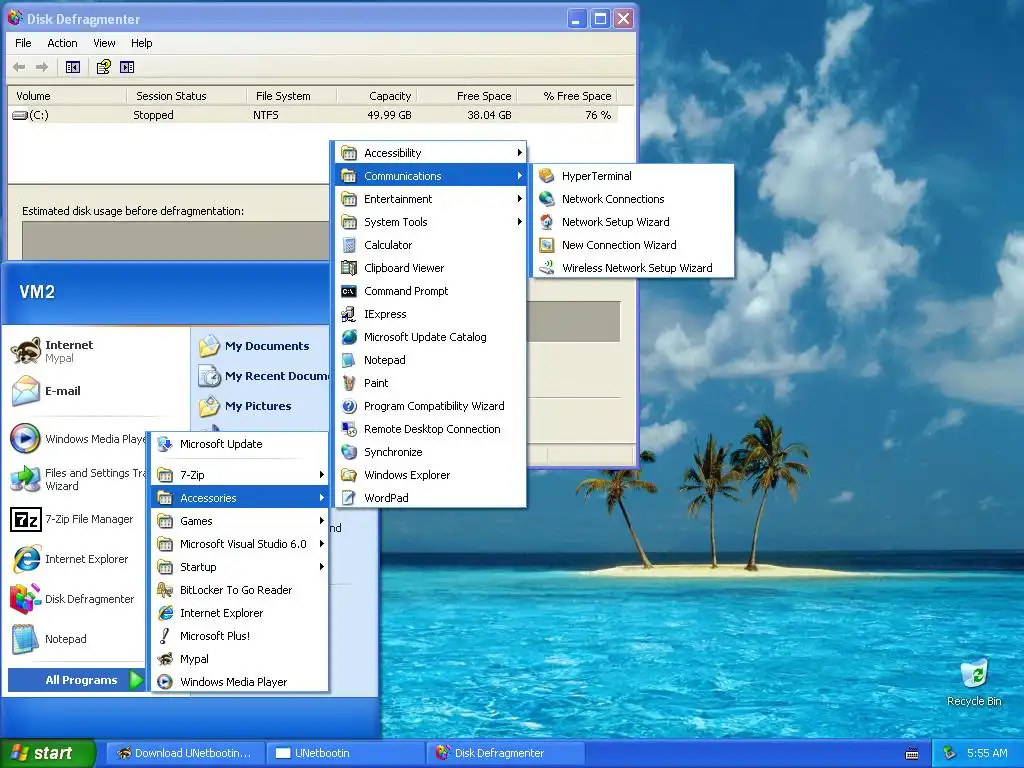The height and width of the screenshot is (768, 1024).
Task: Launch Network Setup Wizard
Action: (x=633, y=222)
